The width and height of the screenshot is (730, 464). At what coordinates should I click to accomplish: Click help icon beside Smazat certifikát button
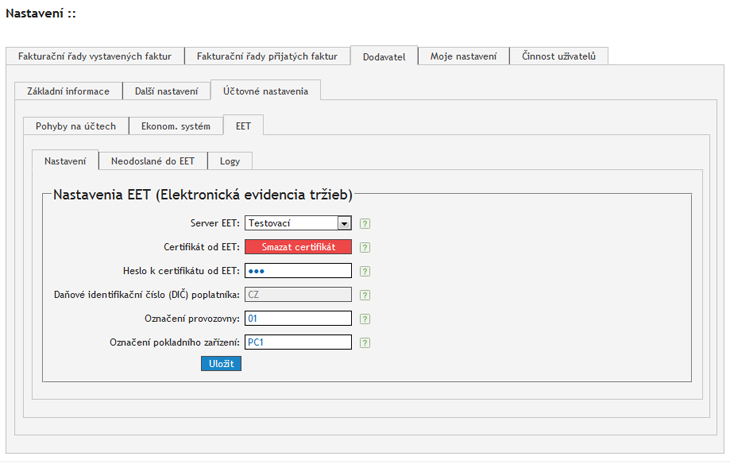pyautogui.click(x=365, y=247)
